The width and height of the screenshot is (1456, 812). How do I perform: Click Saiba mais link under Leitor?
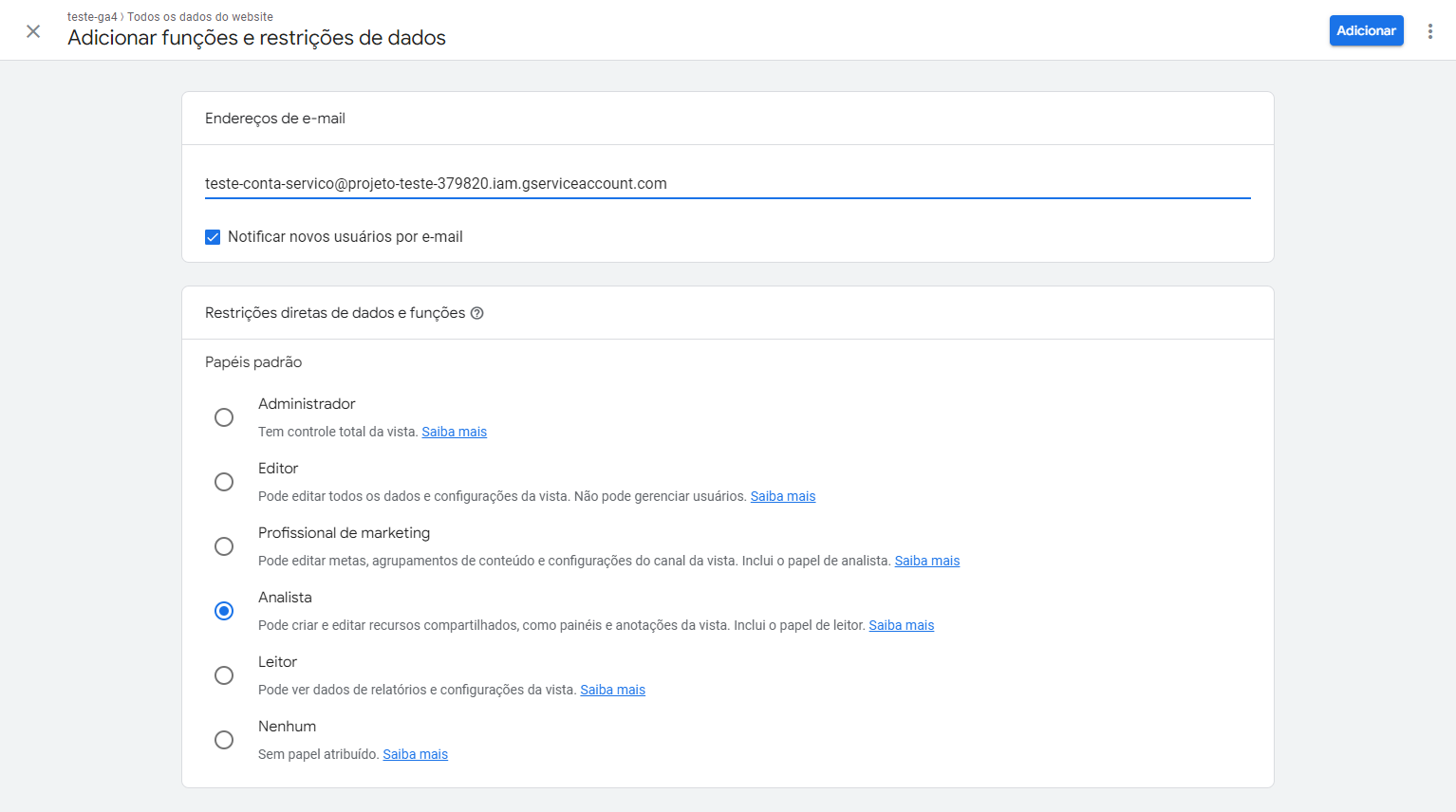click(612, 690)
